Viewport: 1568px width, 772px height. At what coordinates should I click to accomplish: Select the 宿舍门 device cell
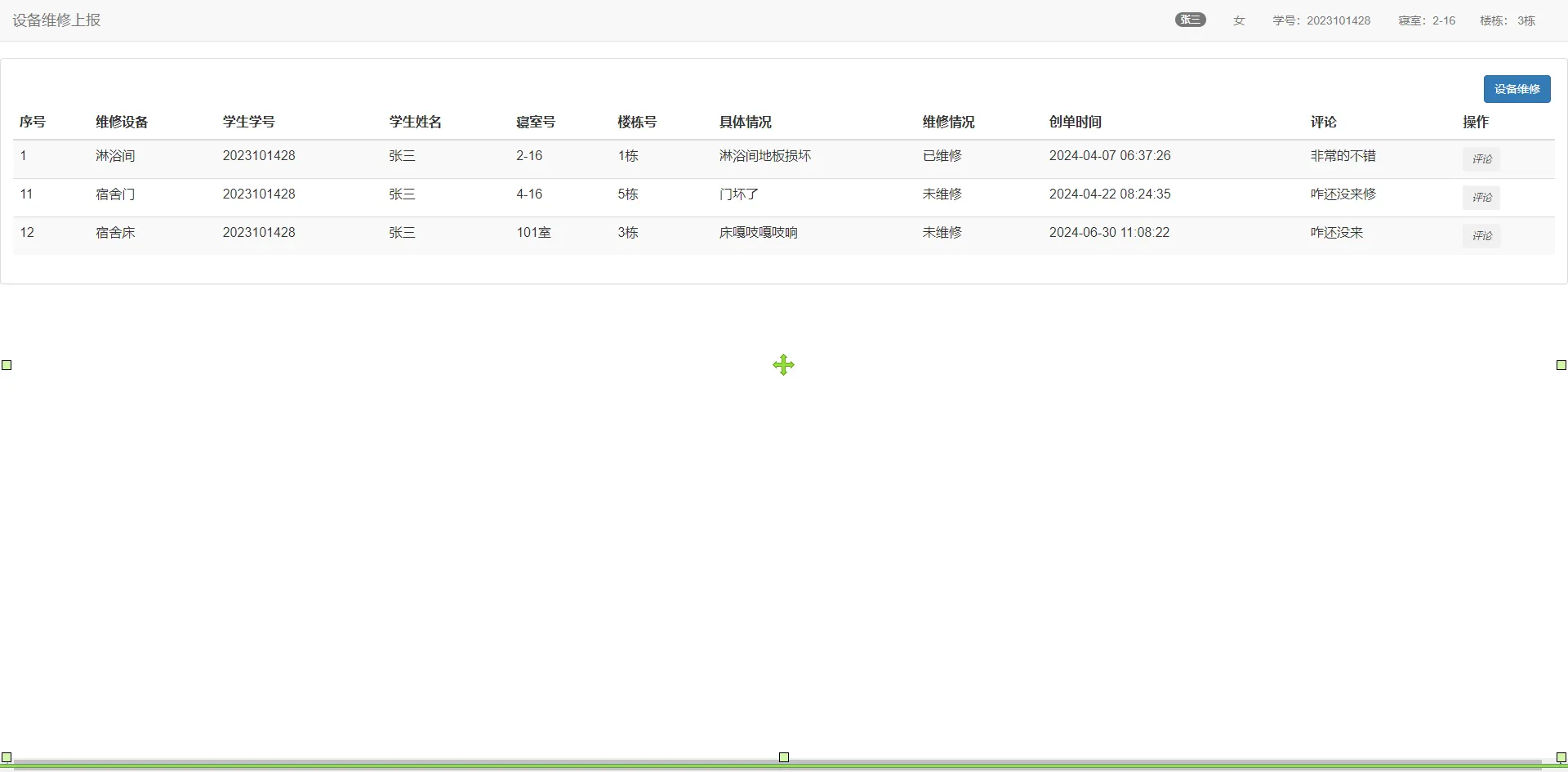pos(115,194)
